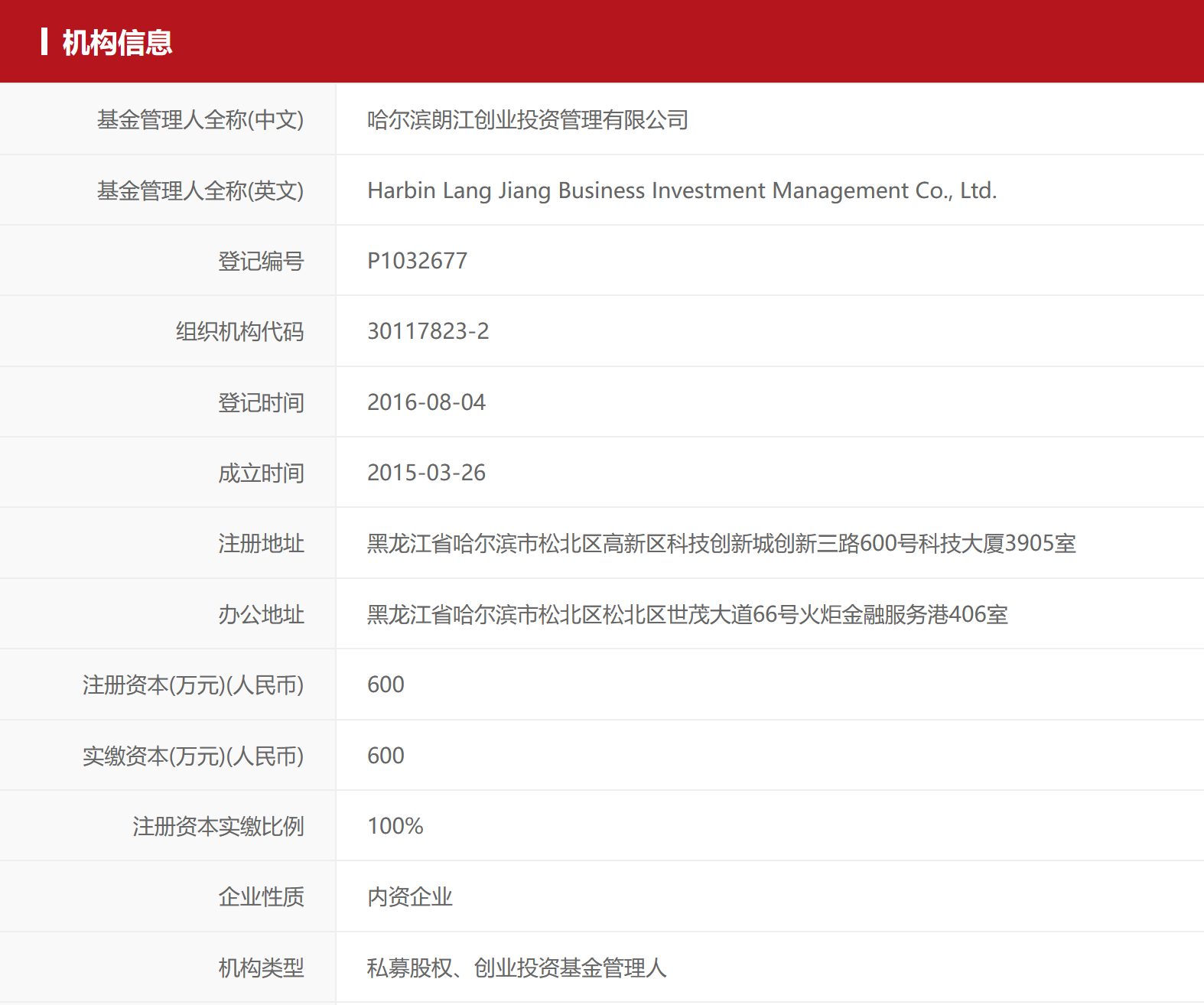This screenshot has width=1204, height=1005.
Task: Click the 注册资本实缴比例 label
Action: click(219, 826)
